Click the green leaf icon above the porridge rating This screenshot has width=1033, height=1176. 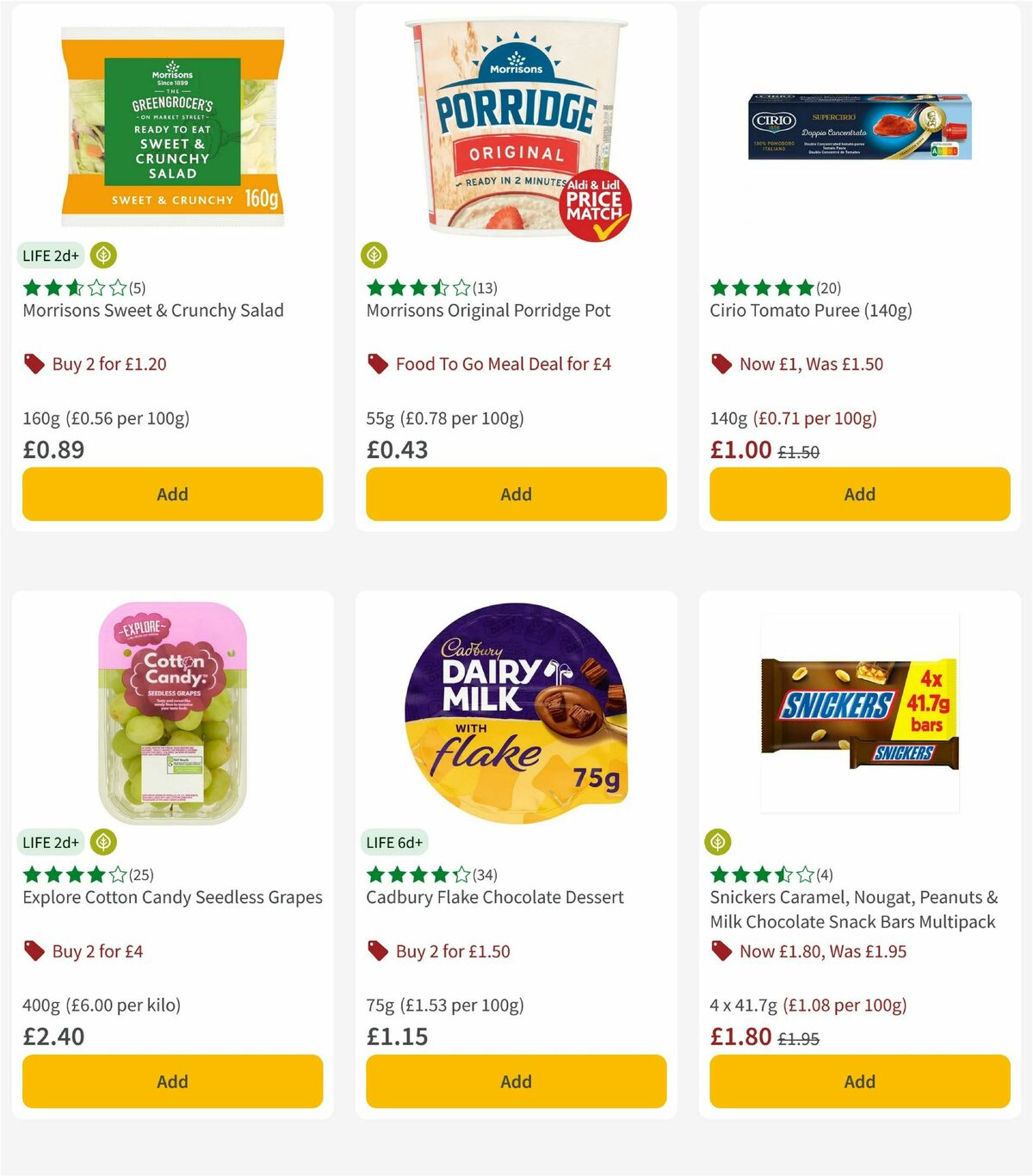click(x=374, y=254)
